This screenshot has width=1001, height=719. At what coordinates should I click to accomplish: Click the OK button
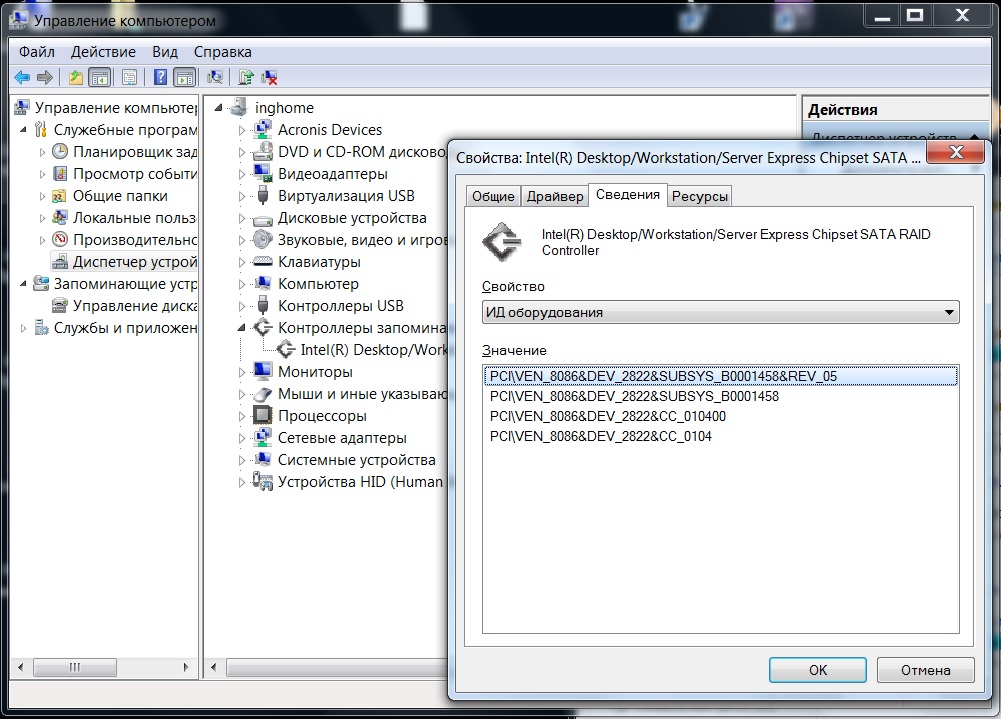(817, 670)
